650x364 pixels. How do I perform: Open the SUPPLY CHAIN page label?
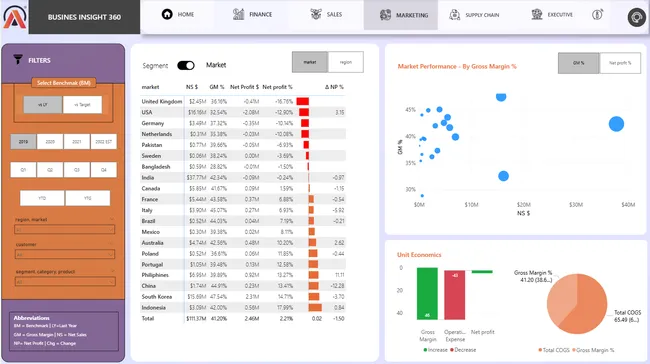click(482, 15)
